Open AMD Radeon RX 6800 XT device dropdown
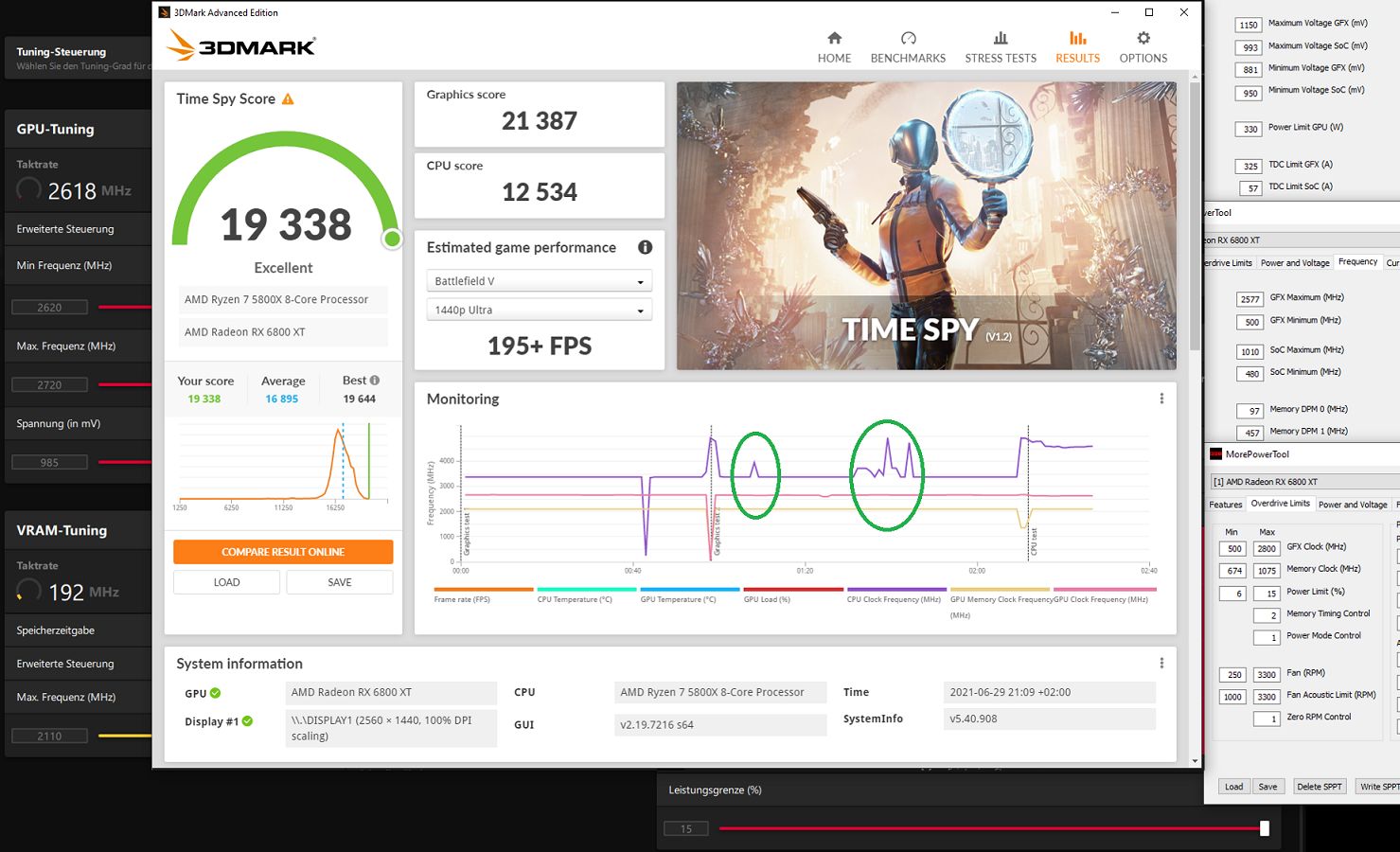This screenshot has height=852, width=1400. pos(1305,482)
